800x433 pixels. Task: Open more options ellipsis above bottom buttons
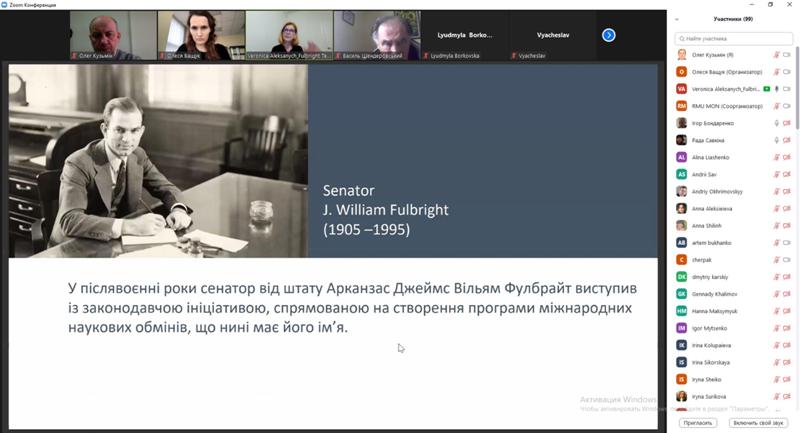778,410
